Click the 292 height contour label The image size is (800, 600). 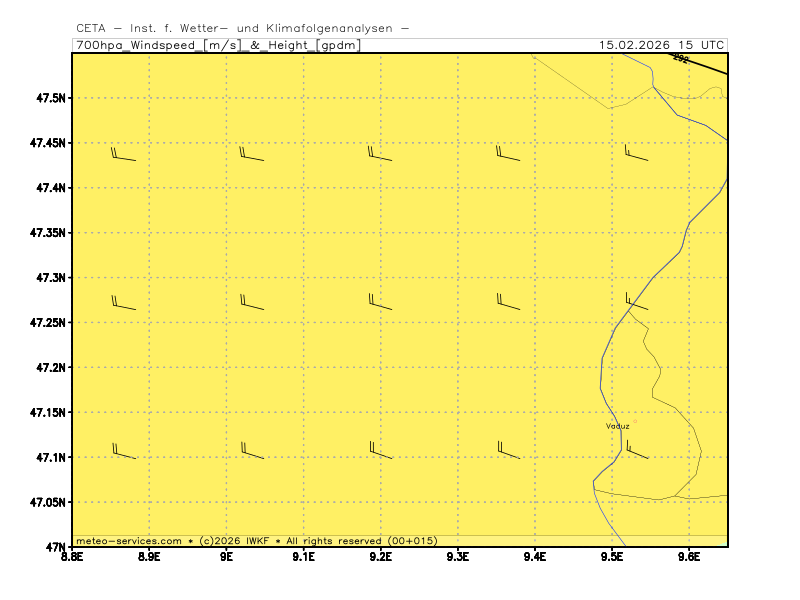tap(681, 59)
